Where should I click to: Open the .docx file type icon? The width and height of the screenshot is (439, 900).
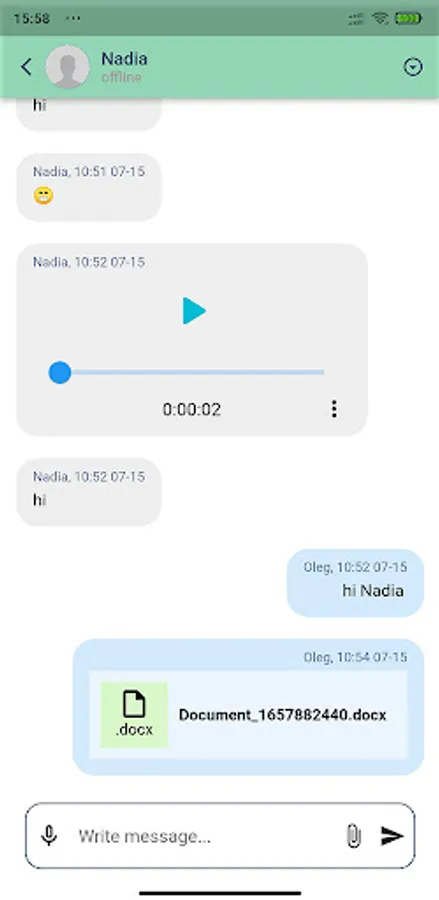[x=134, y=715]
